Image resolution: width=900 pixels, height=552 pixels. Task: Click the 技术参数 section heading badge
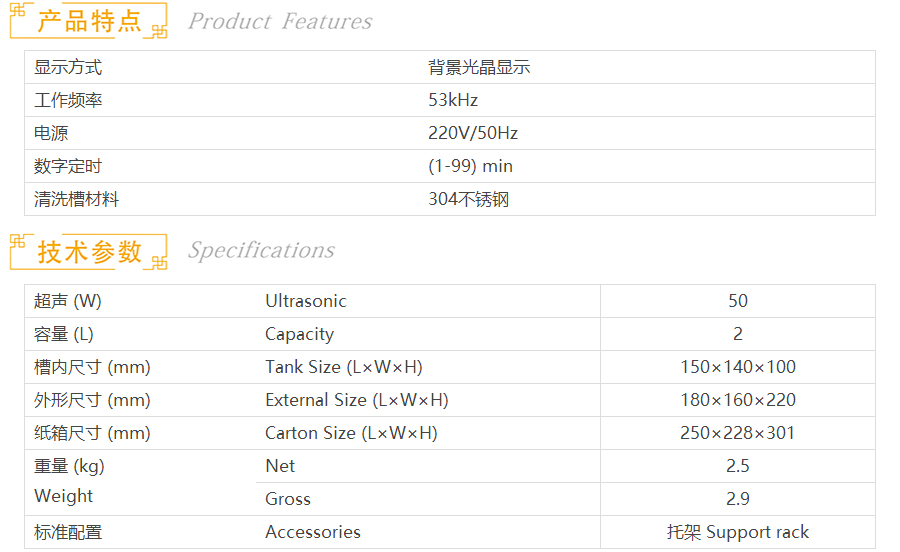point(88,252)
